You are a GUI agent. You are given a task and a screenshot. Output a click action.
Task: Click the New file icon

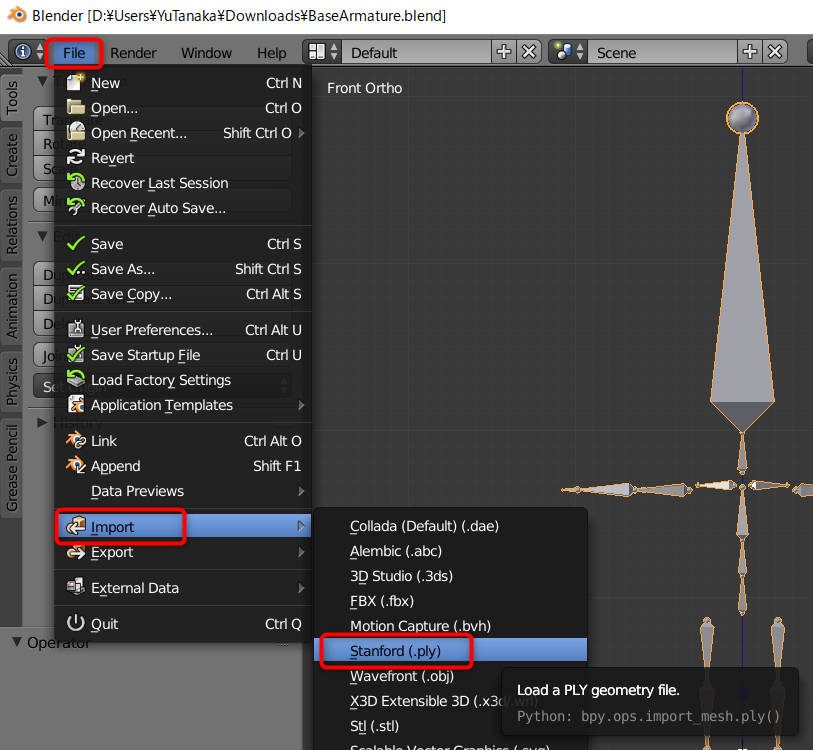(x=76, y=82)
